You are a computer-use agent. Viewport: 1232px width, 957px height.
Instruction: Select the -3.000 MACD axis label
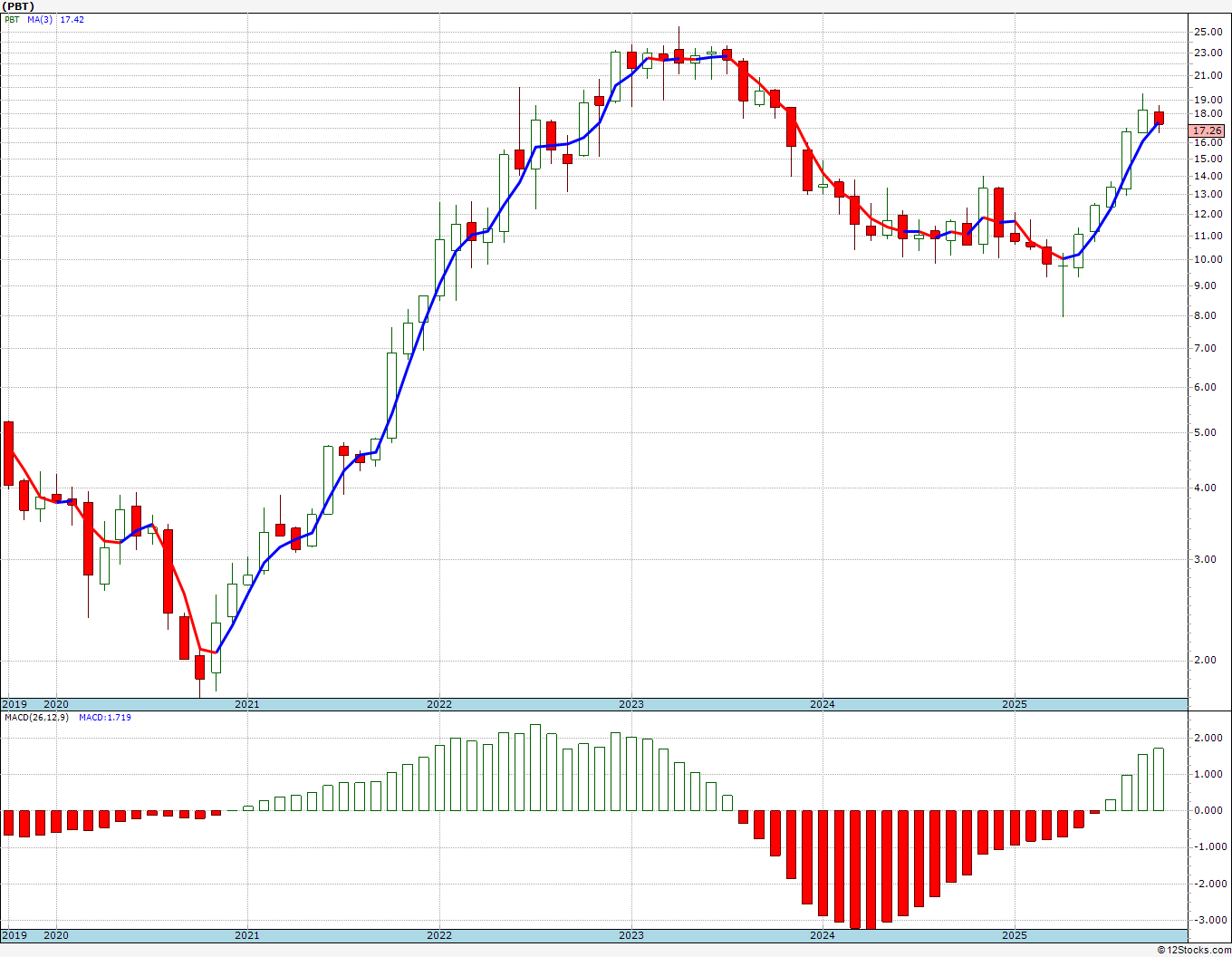click(1208, 920)
